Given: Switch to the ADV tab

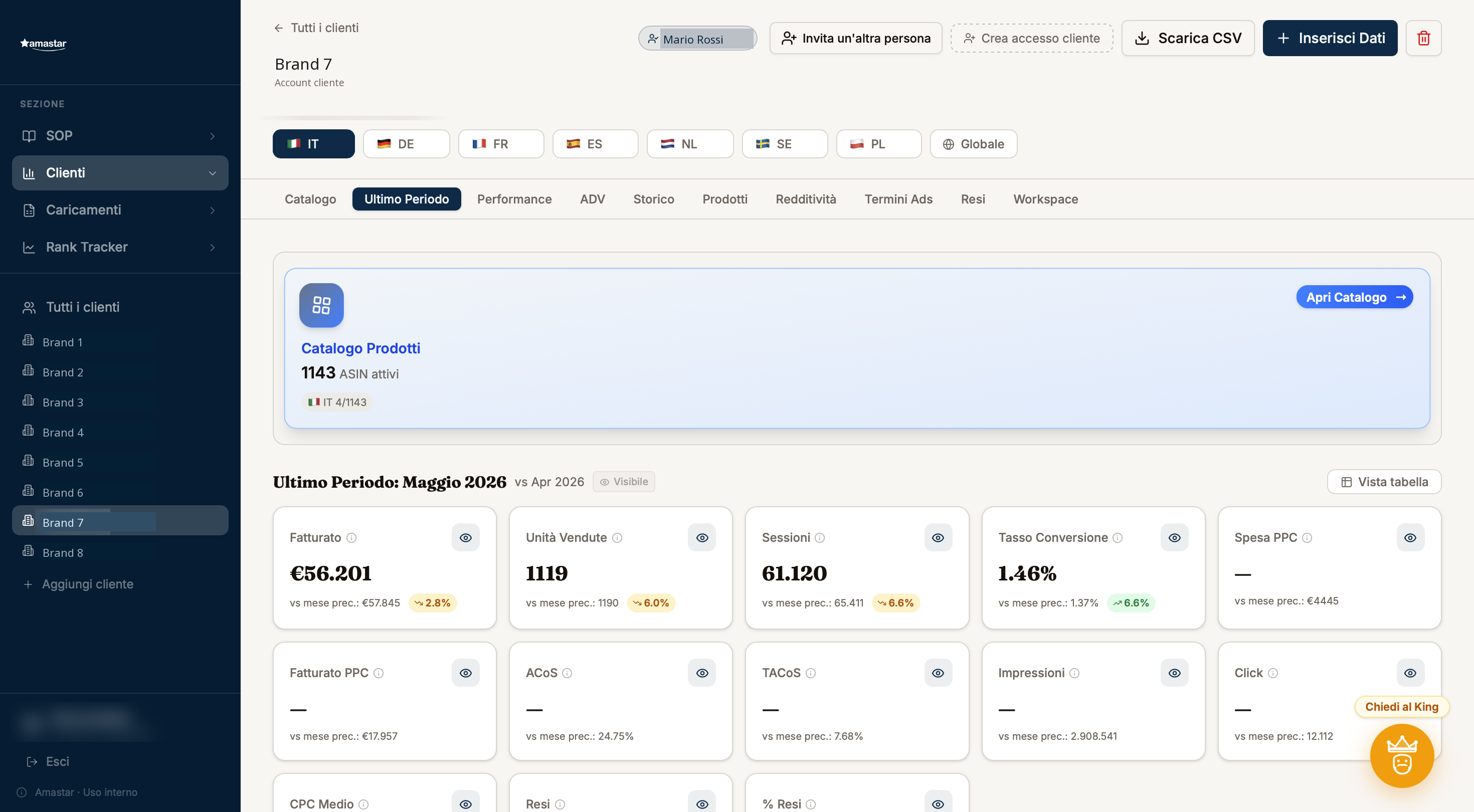Looking at the screenshot, I should tap(592, 199).
